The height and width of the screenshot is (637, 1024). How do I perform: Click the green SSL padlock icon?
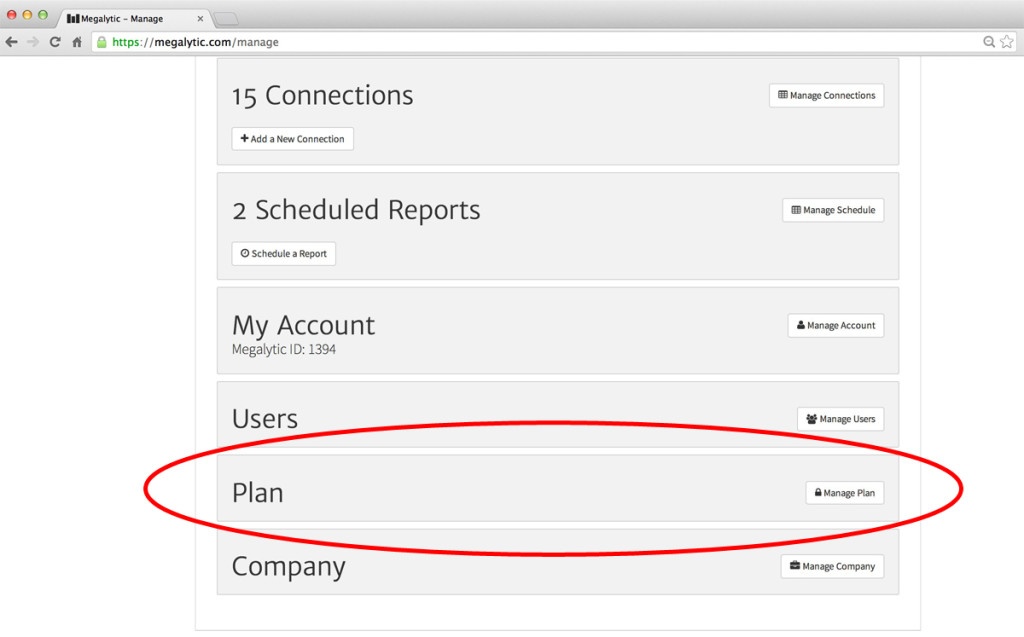point(101,42)
